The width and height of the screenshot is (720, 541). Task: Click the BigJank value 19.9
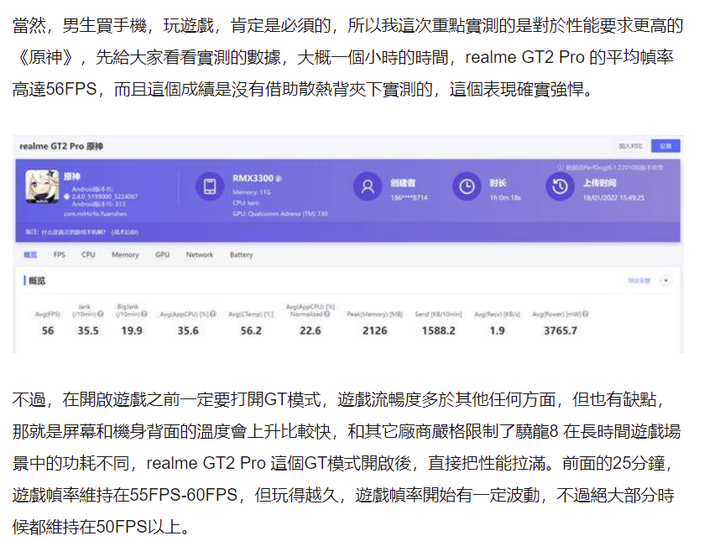(x=132, y=331)
